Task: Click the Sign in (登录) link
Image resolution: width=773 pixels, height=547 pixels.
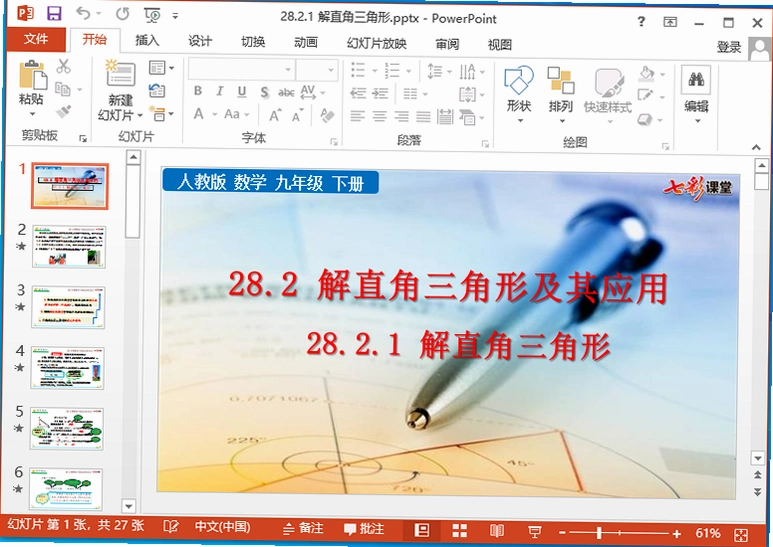Action: click(728, 47)
